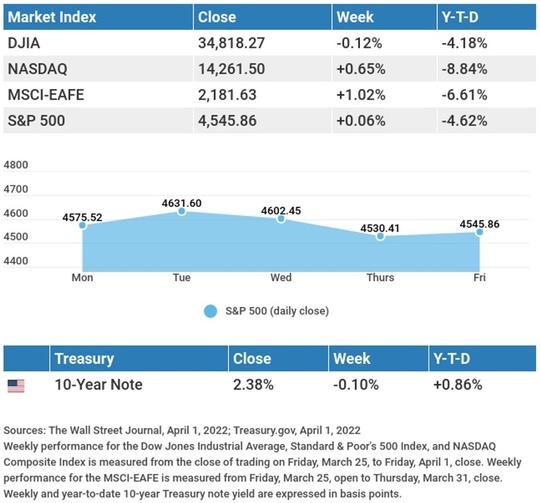Screen dimensions: 540x503
Task: Select Thursday's data point 4530.41
Action: point(380,236)
